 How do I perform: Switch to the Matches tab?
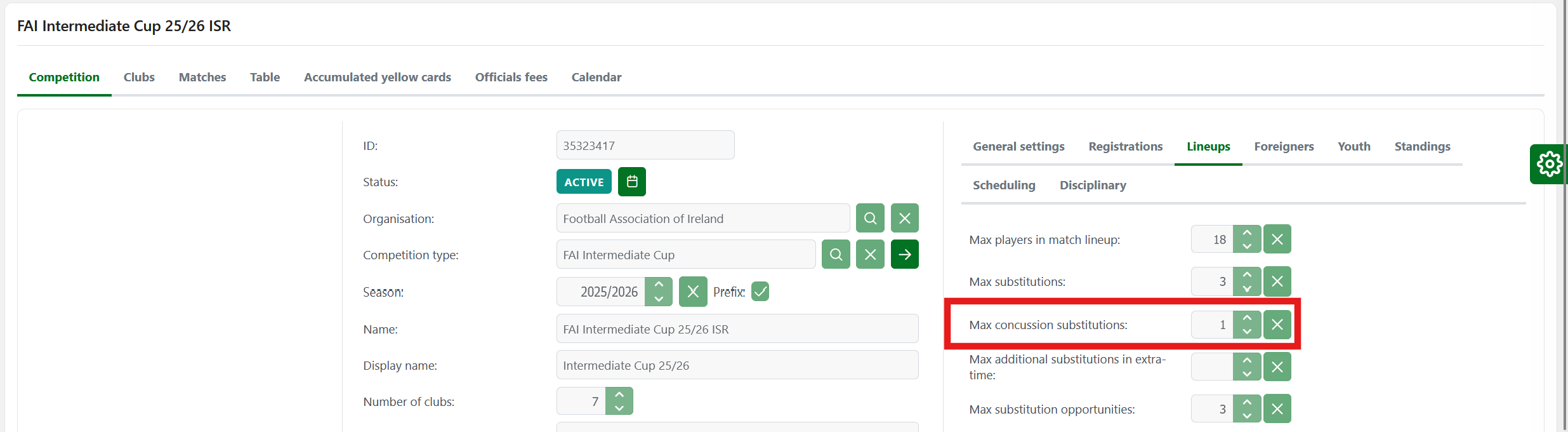tap(202, 77)
